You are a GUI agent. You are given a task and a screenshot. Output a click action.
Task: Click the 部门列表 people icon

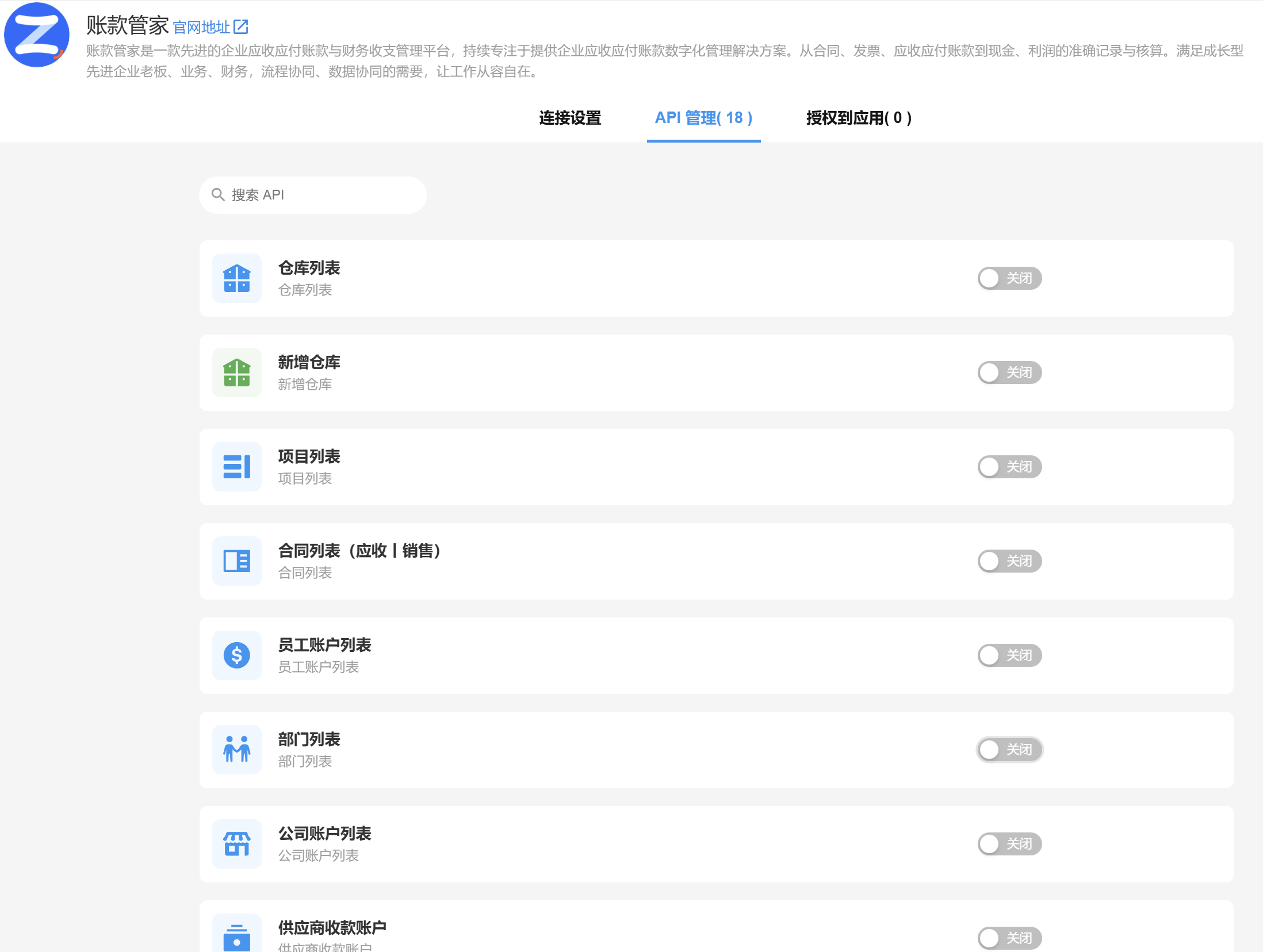(237, 750)
